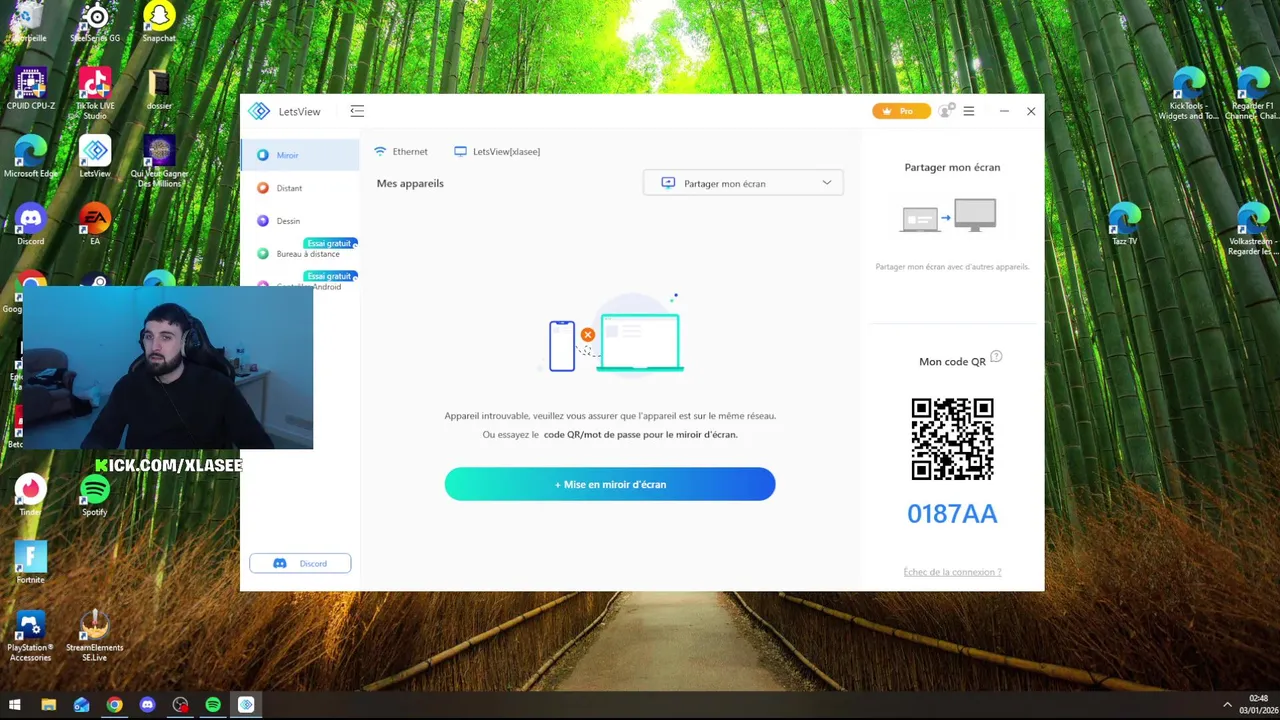Click the QR code image
This screenshot has height=720, width=1280.
click(x=952, y=439)
